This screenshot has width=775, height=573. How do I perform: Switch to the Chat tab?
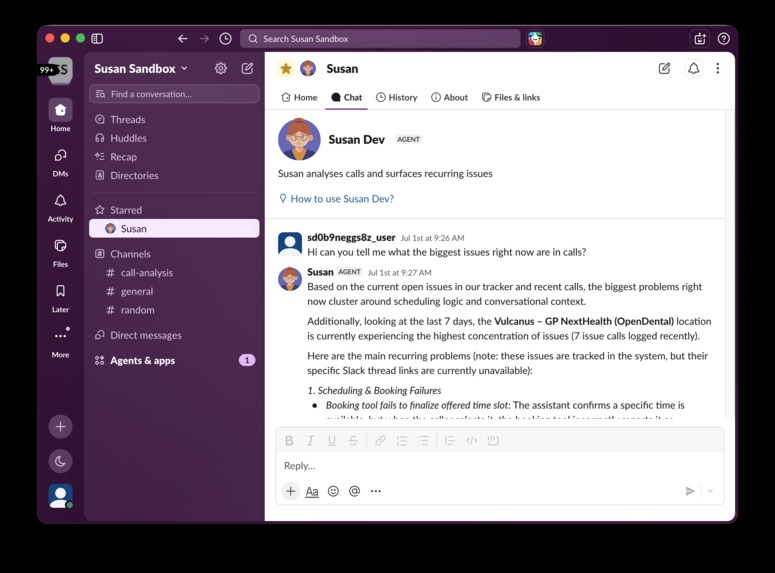346,97
